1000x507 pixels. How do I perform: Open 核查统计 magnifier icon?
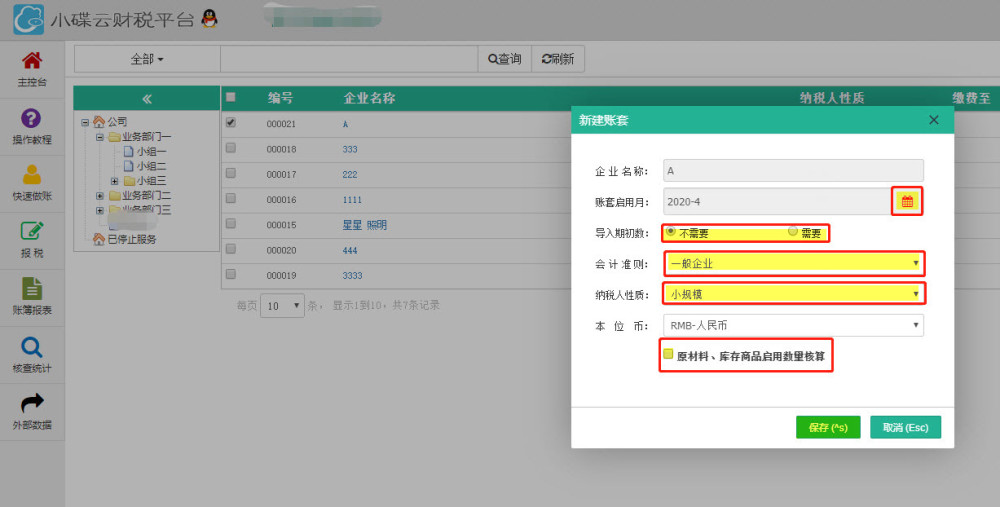(x=32, y=347)
